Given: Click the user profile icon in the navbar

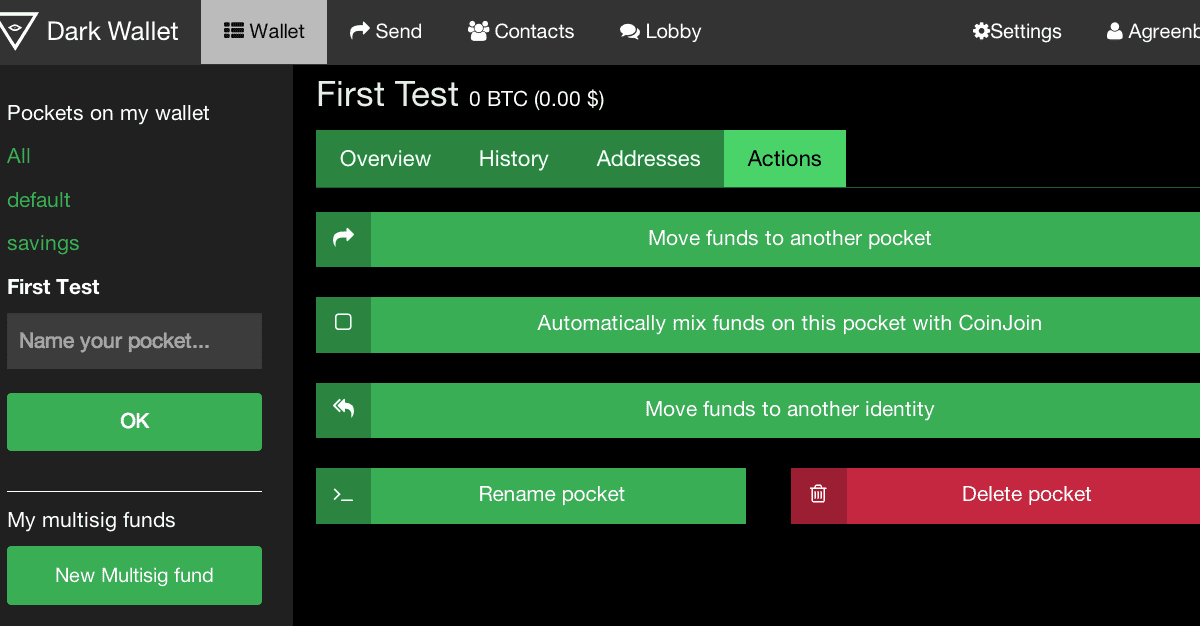Looking at the screenshot, I should click(1115, 31).
